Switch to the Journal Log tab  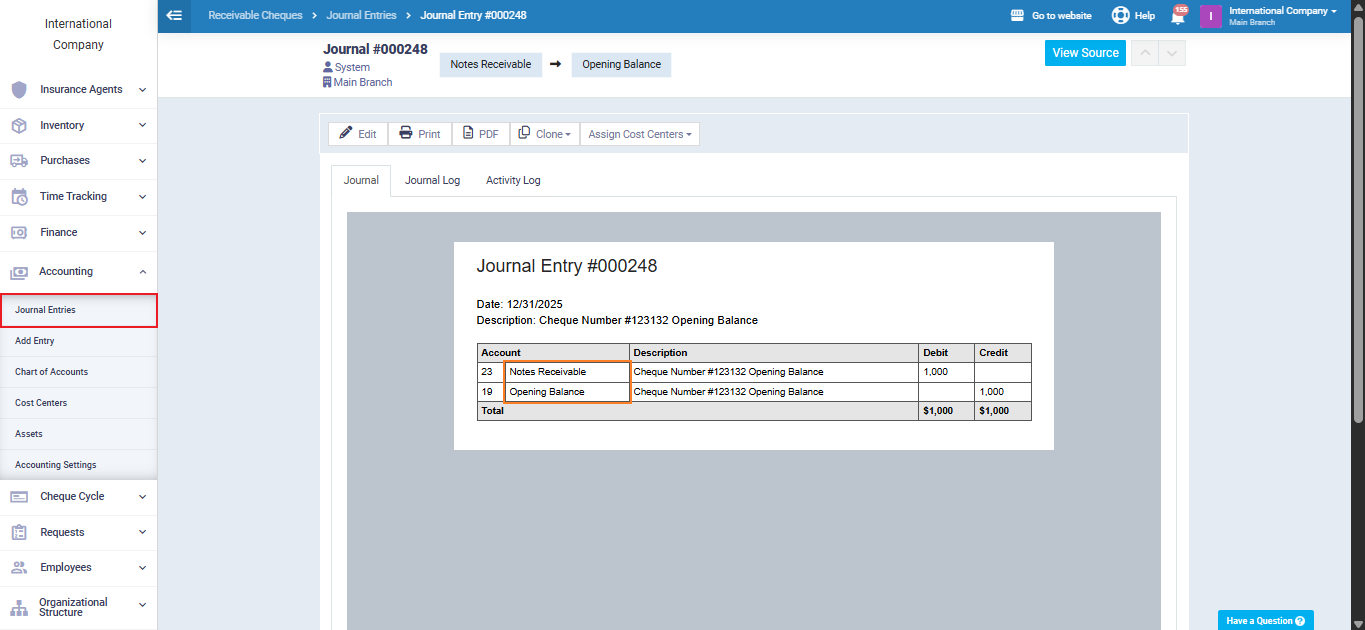432,181
